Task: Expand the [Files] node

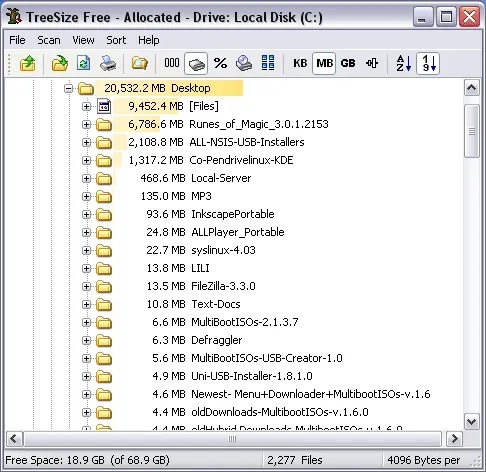Action: coord(86,107)
